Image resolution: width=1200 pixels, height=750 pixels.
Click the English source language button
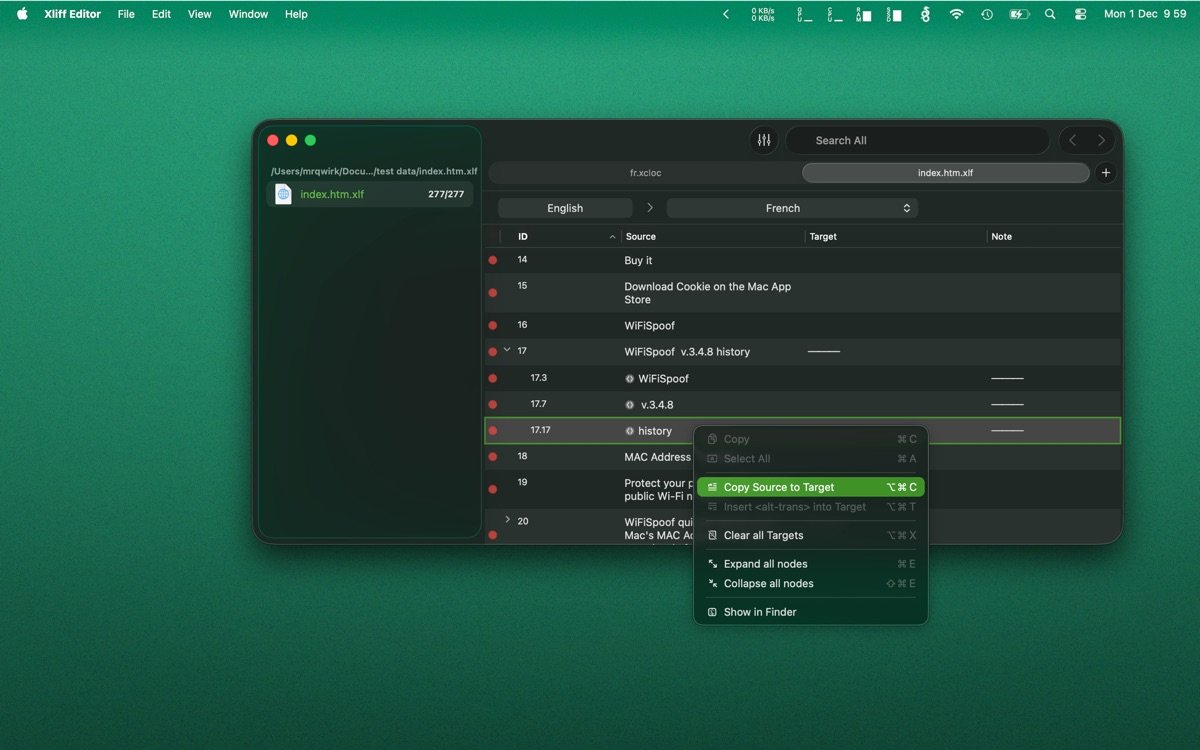(x=565, y=208)
